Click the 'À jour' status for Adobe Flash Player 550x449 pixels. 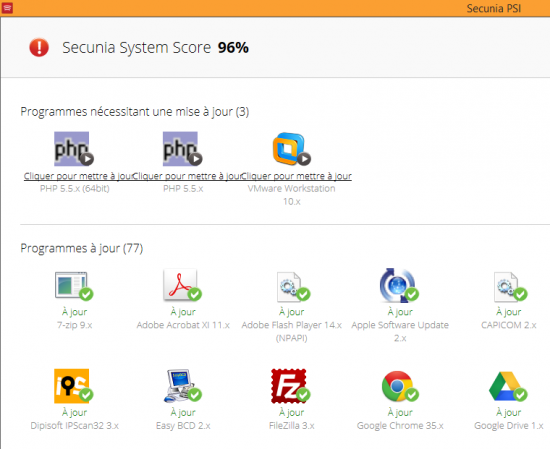[291, 311]
